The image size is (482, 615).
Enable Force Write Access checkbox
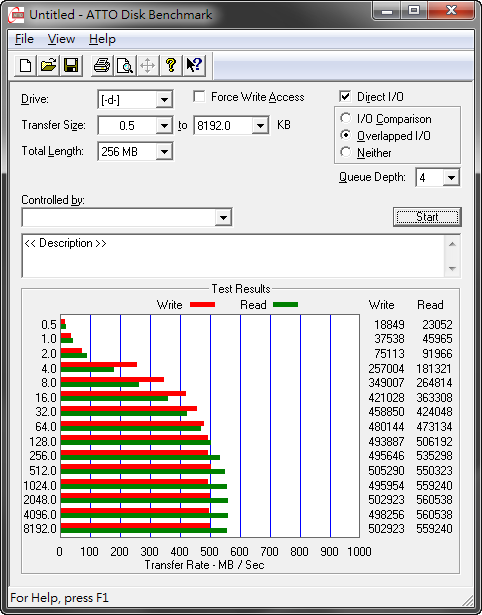[199, 96]
